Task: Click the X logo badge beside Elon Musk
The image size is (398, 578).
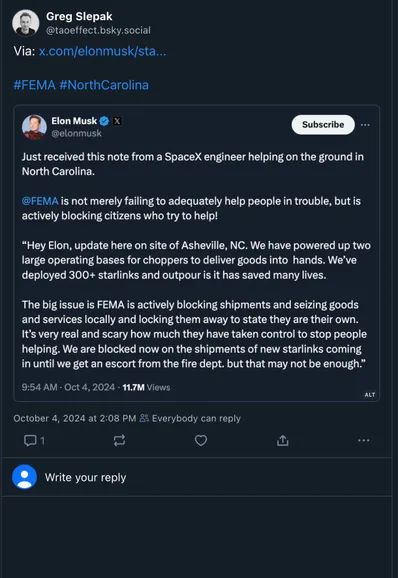Action: tap(117, 121)
